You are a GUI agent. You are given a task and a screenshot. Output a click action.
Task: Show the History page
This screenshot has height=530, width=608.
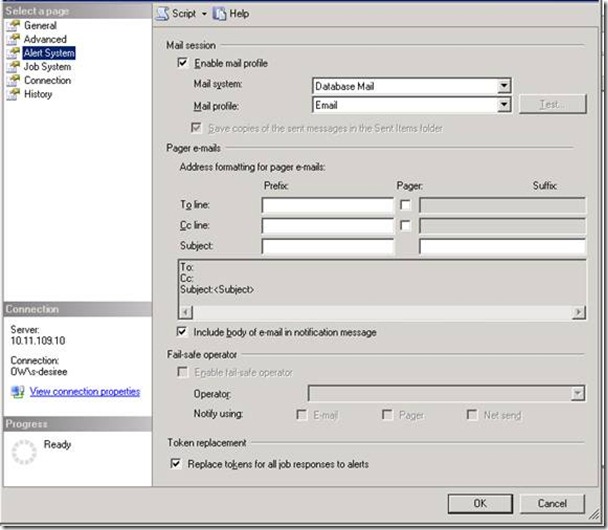pos(38,94)
